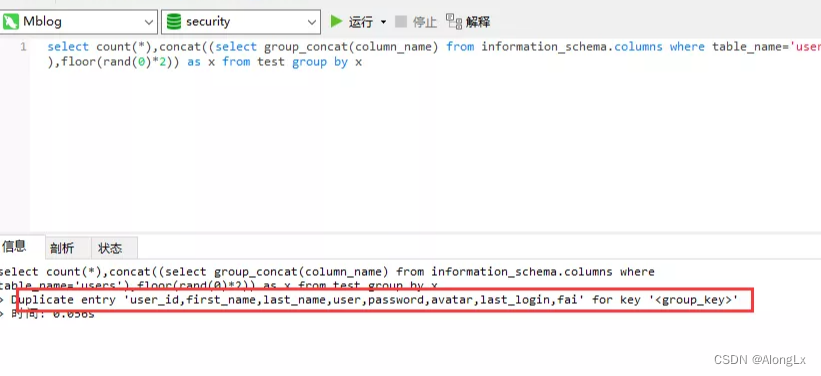
Task: Click the Stop button
Action: pos(416,22)
